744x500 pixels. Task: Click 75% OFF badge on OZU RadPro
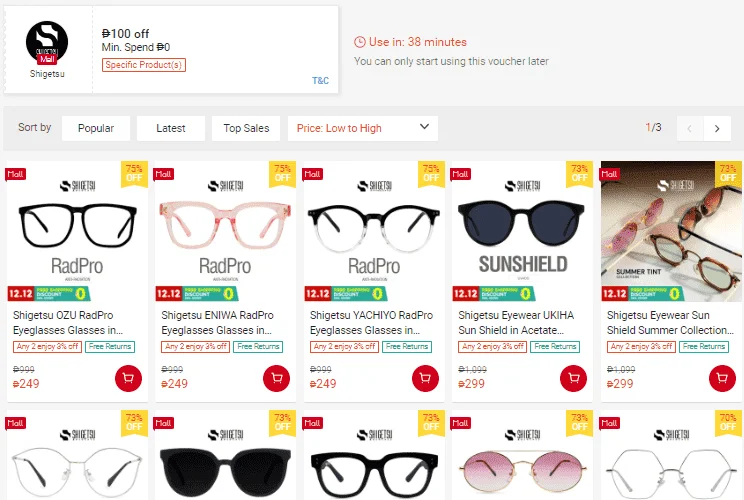coord(134,173)
